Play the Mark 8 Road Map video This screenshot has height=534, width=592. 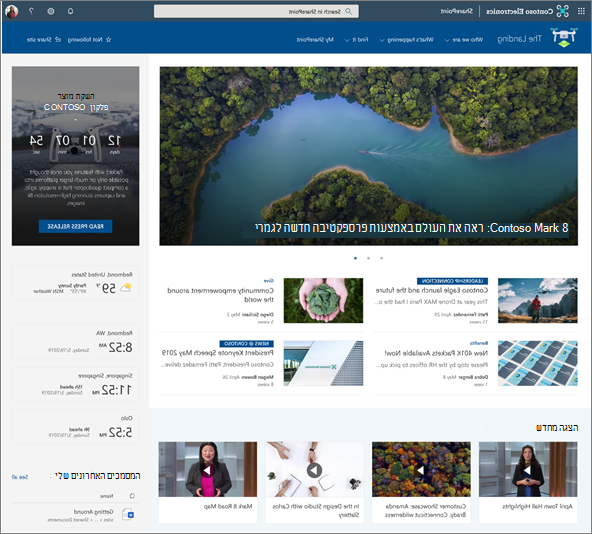pyautogui.click(x=207, y=470)
